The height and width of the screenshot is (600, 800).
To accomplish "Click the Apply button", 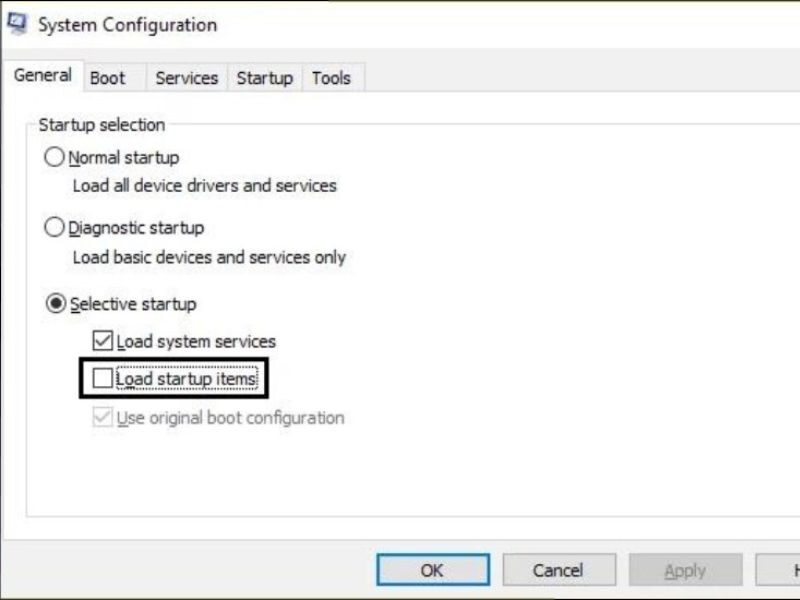I will tap(685, 570).
